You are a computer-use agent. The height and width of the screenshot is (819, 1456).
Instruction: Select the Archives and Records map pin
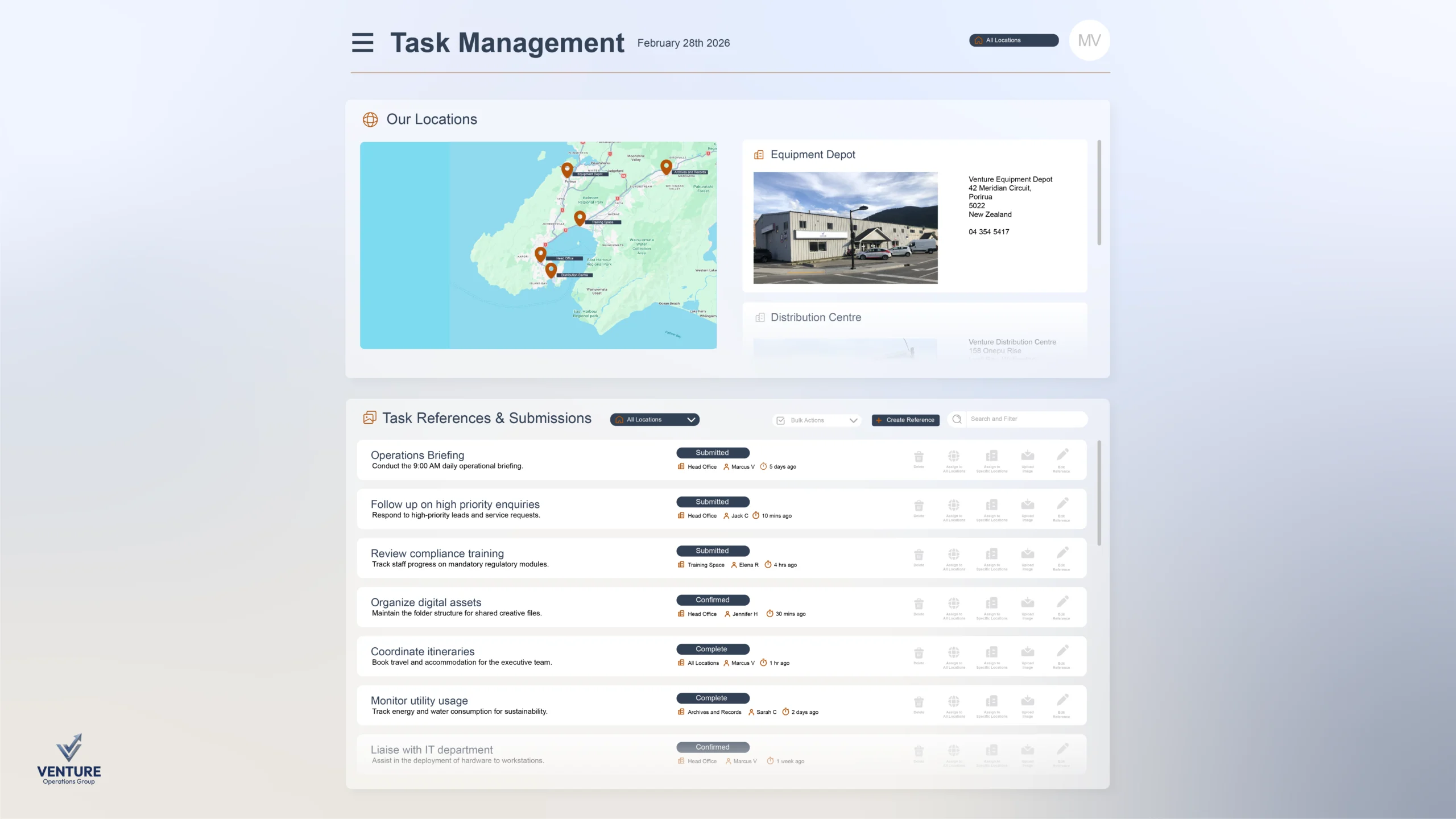pos(666,167)
